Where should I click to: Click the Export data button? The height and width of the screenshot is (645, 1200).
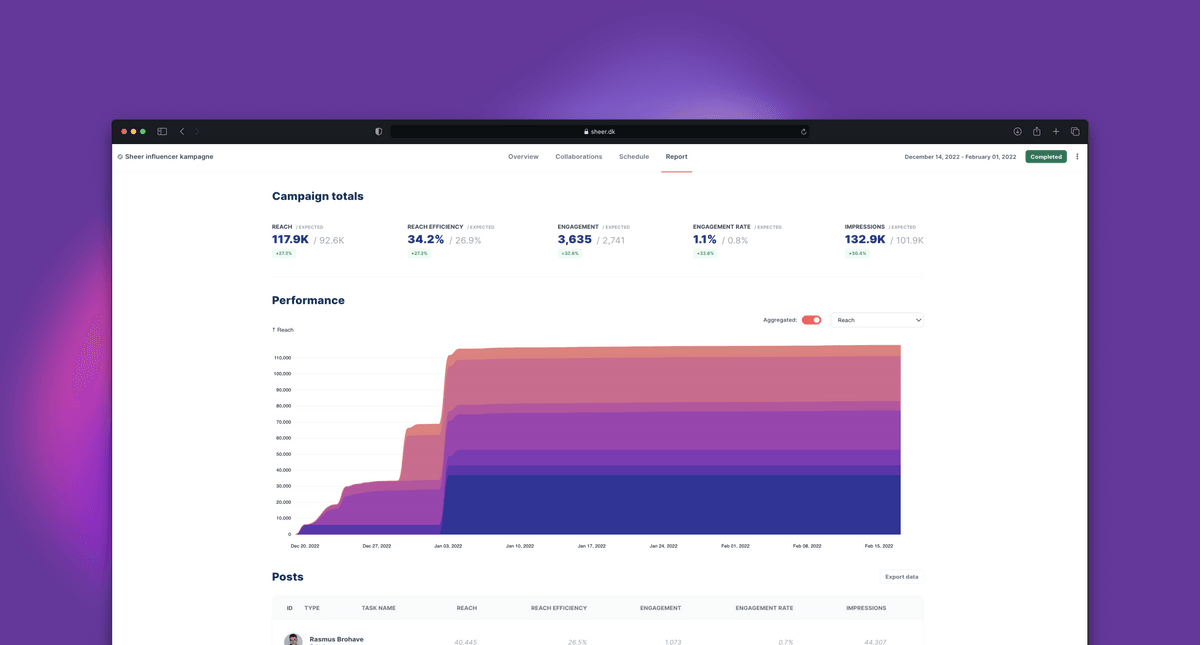click(901, 577)
